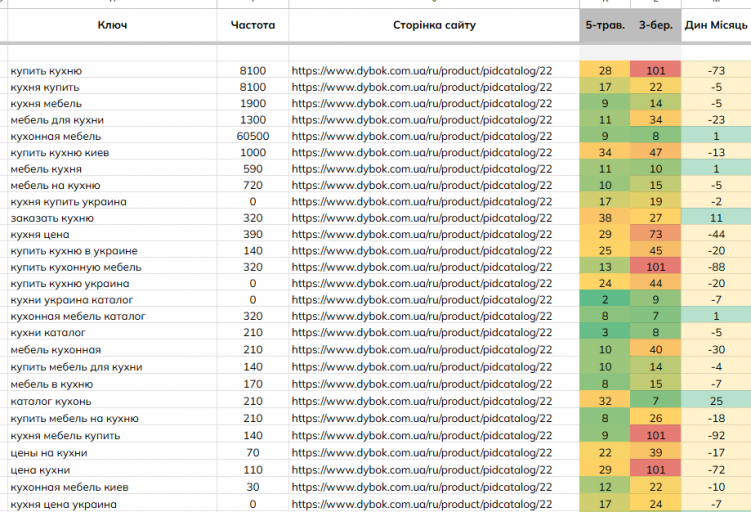Click dark green cell with value 2
The width and height of the screenshot is (751, 512).
605,300
